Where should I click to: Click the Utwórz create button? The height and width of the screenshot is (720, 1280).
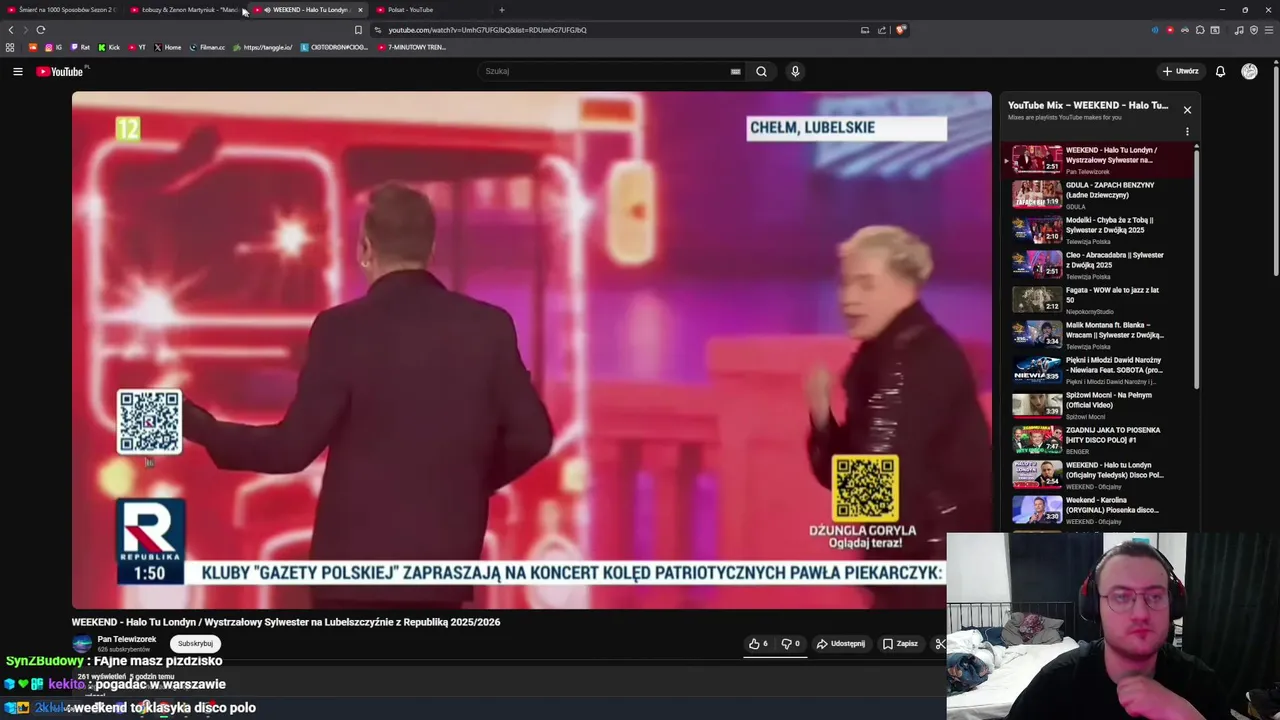pos(1181,71)
